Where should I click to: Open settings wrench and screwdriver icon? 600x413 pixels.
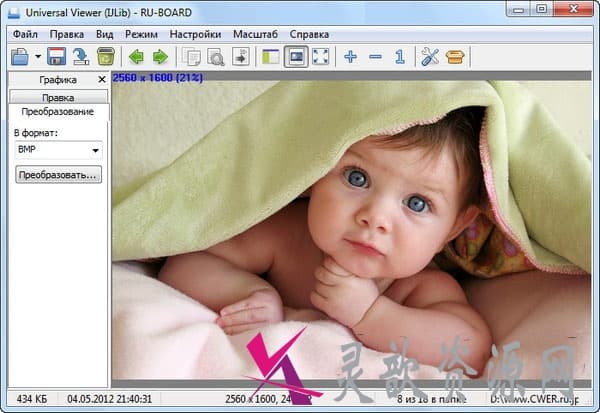click(x=430, y=57)
